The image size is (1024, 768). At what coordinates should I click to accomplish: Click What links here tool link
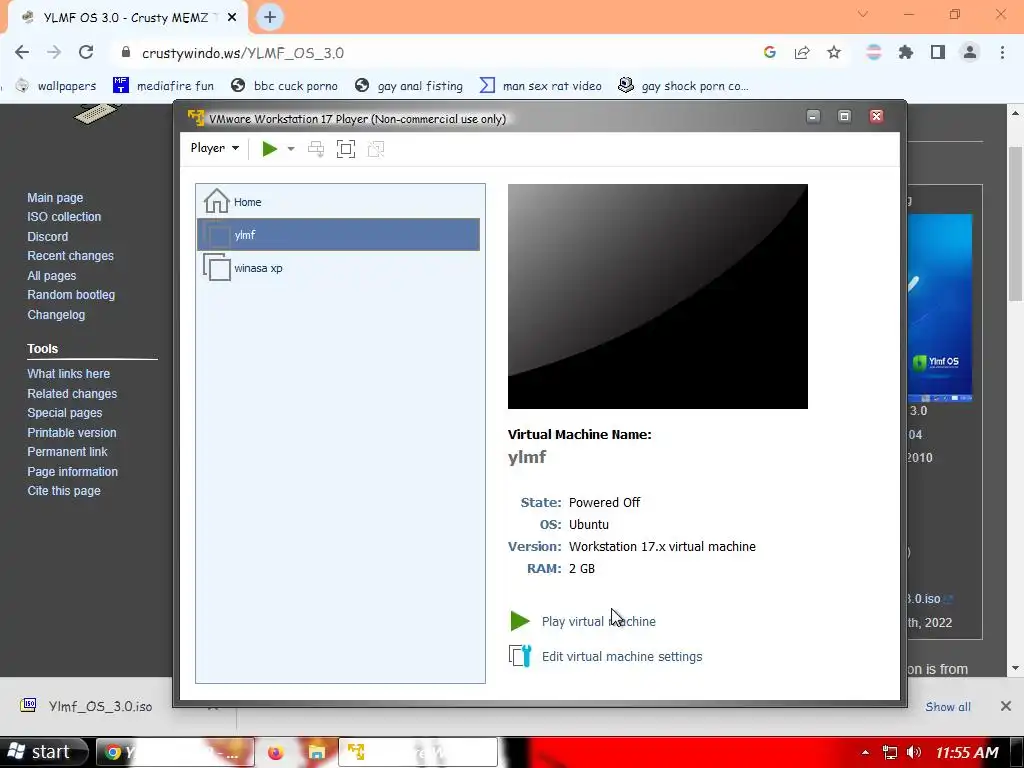68,374
